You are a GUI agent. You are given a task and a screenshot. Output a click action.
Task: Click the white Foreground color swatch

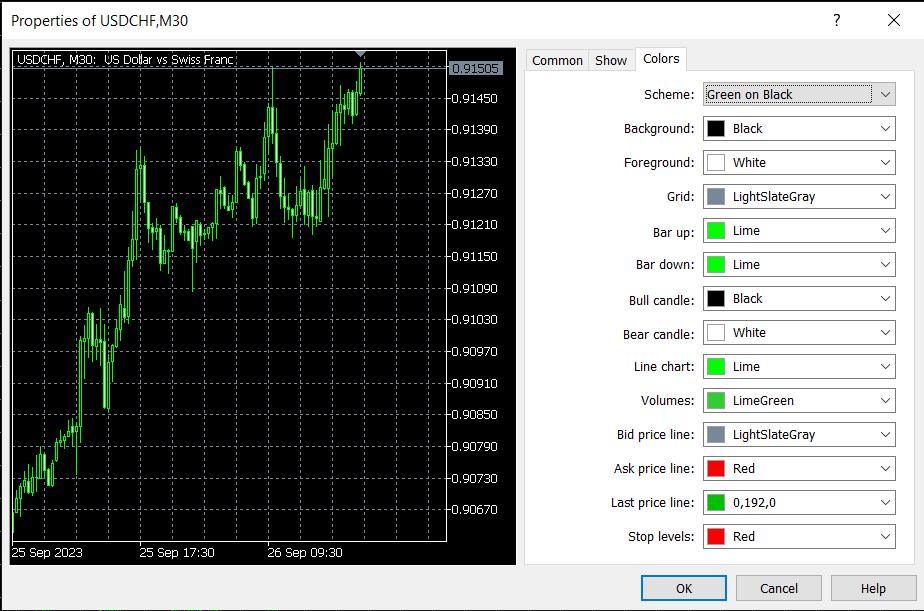pos(715,163)
